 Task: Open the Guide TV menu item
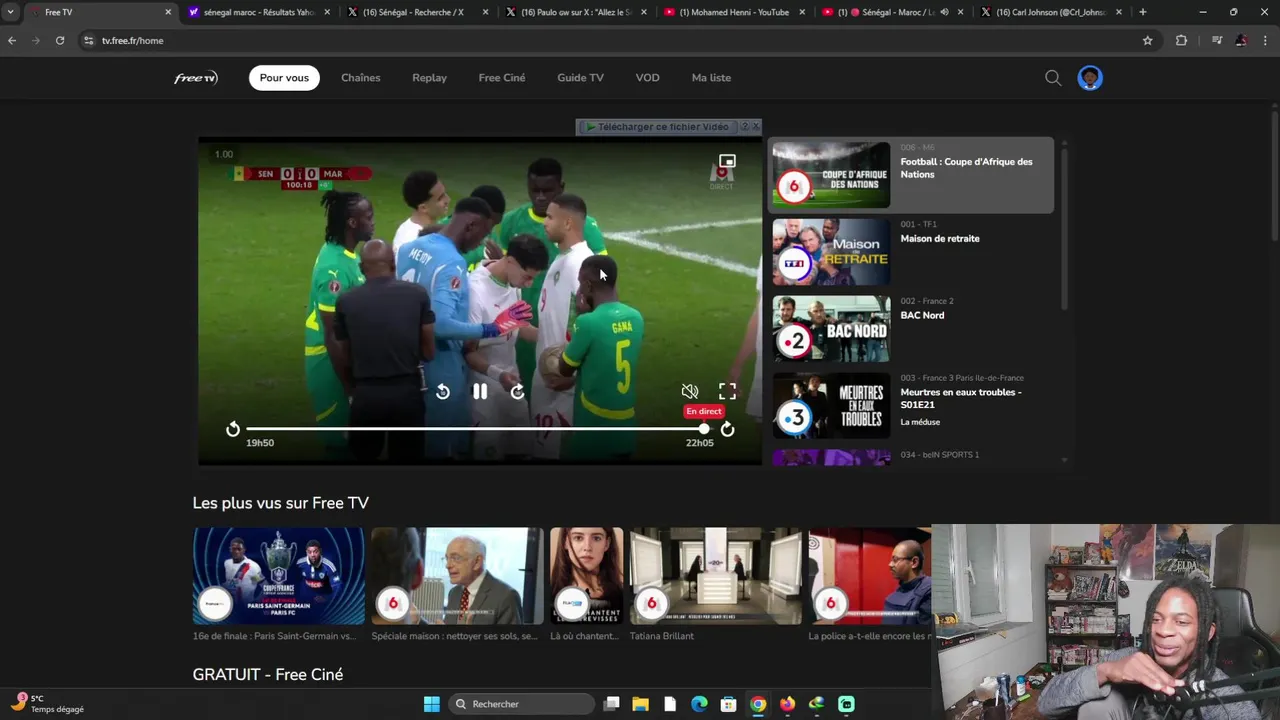[x=581, y=78]
